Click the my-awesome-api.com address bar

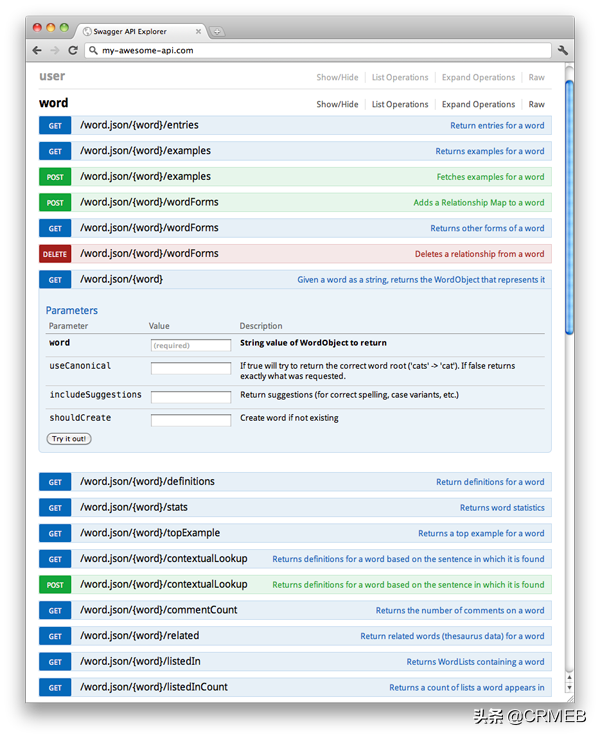[x=318, y=50]
